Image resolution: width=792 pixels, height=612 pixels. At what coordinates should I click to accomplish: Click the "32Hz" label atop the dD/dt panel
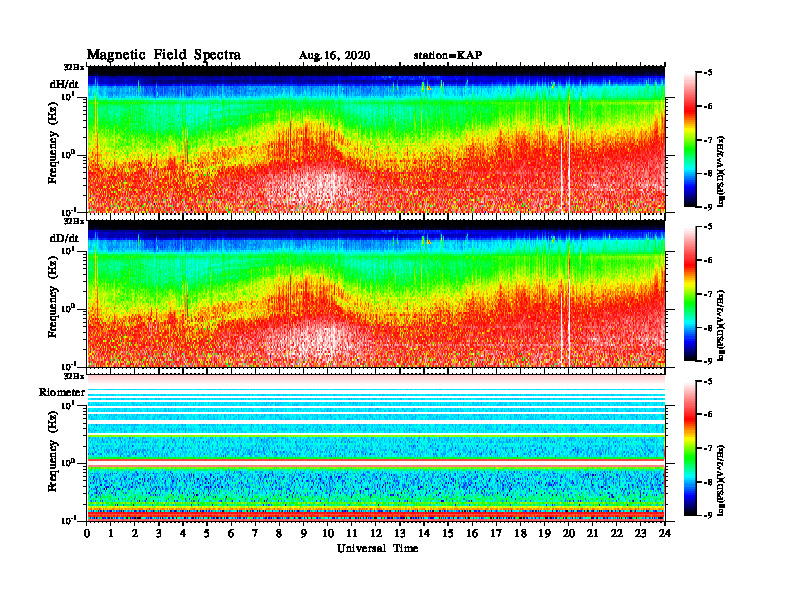point(74,221)
